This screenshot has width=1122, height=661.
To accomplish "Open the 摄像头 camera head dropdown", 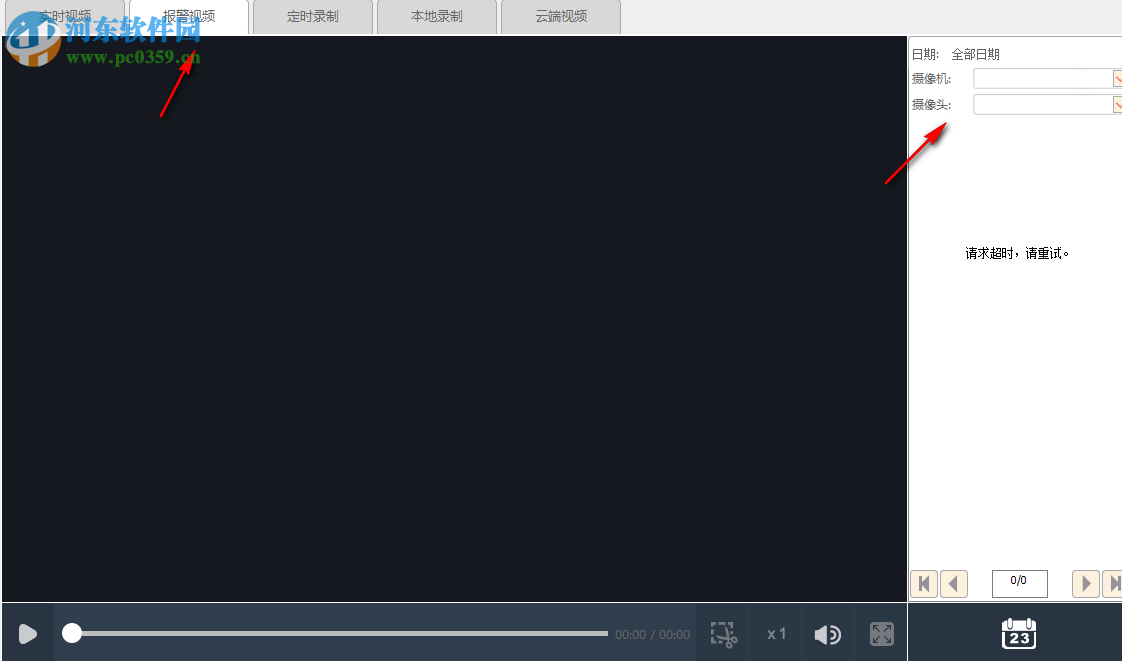I will tap(1045, 104).
